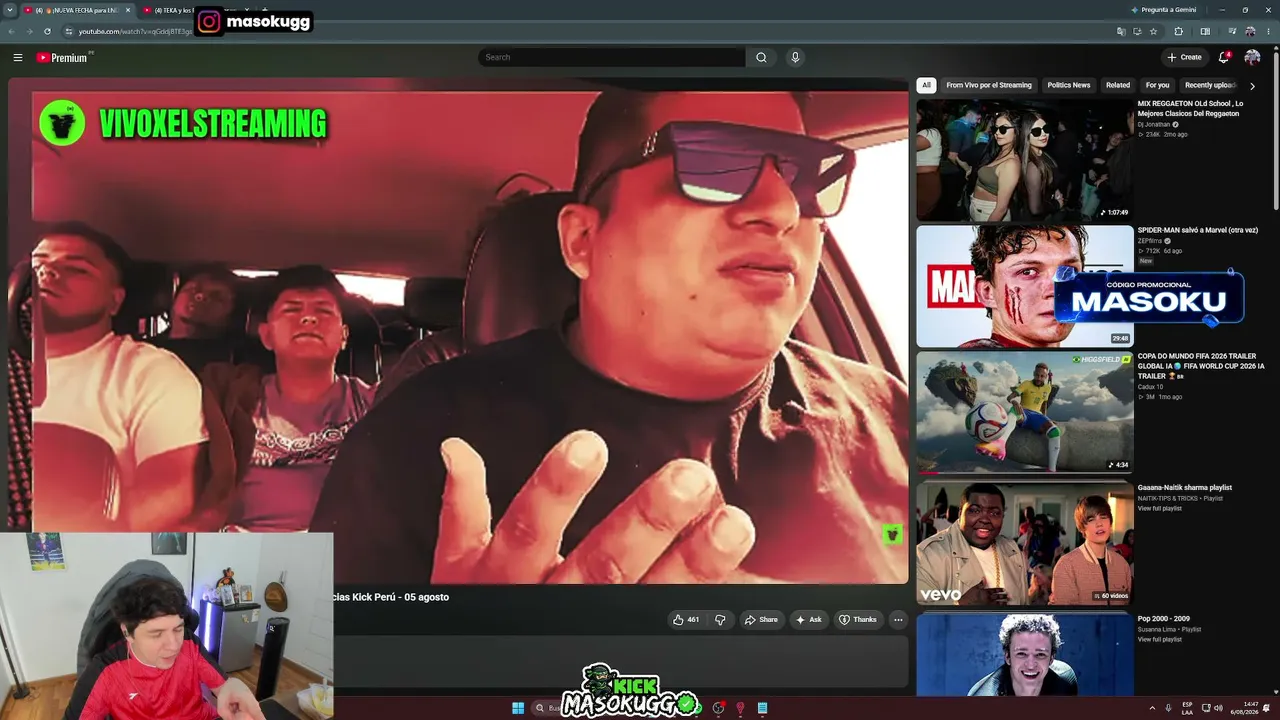Open the Chrome three-dot menu
Image resolution: width=1280 pixels, height=720 pixels.
coord(1270,31)
